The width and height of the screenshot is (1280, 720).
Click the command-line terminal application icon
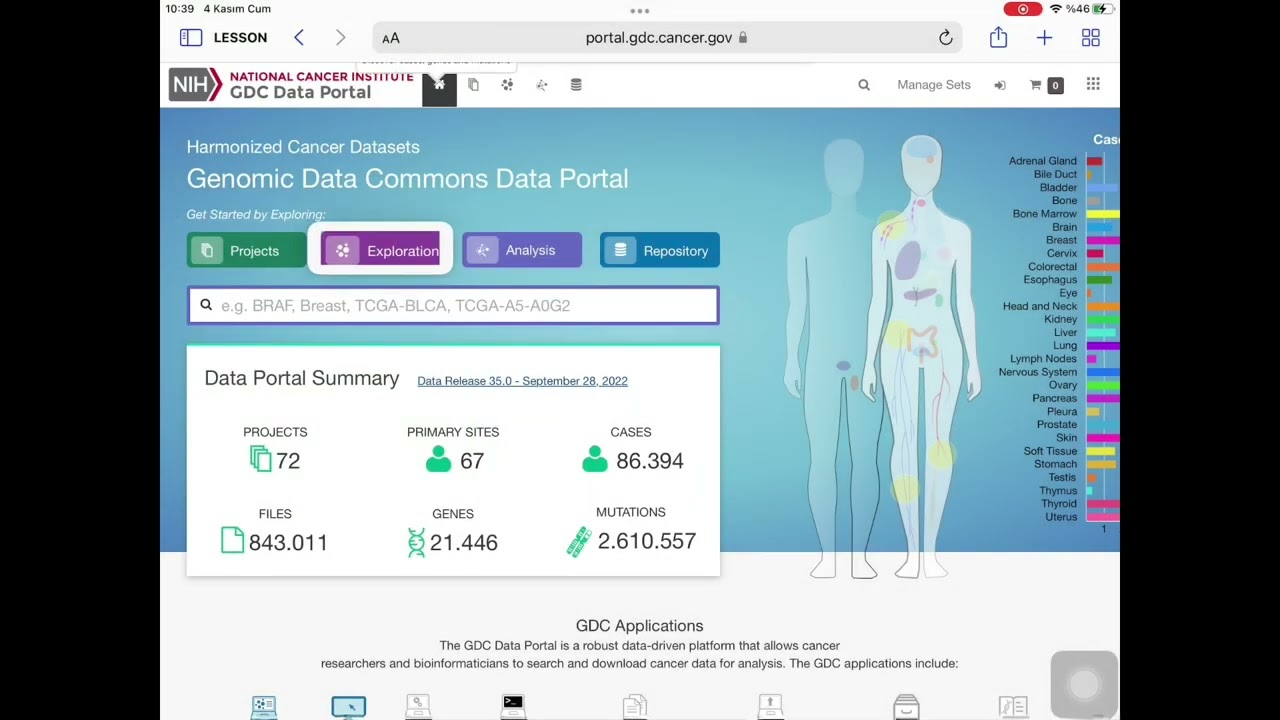[x=513, y=706]
